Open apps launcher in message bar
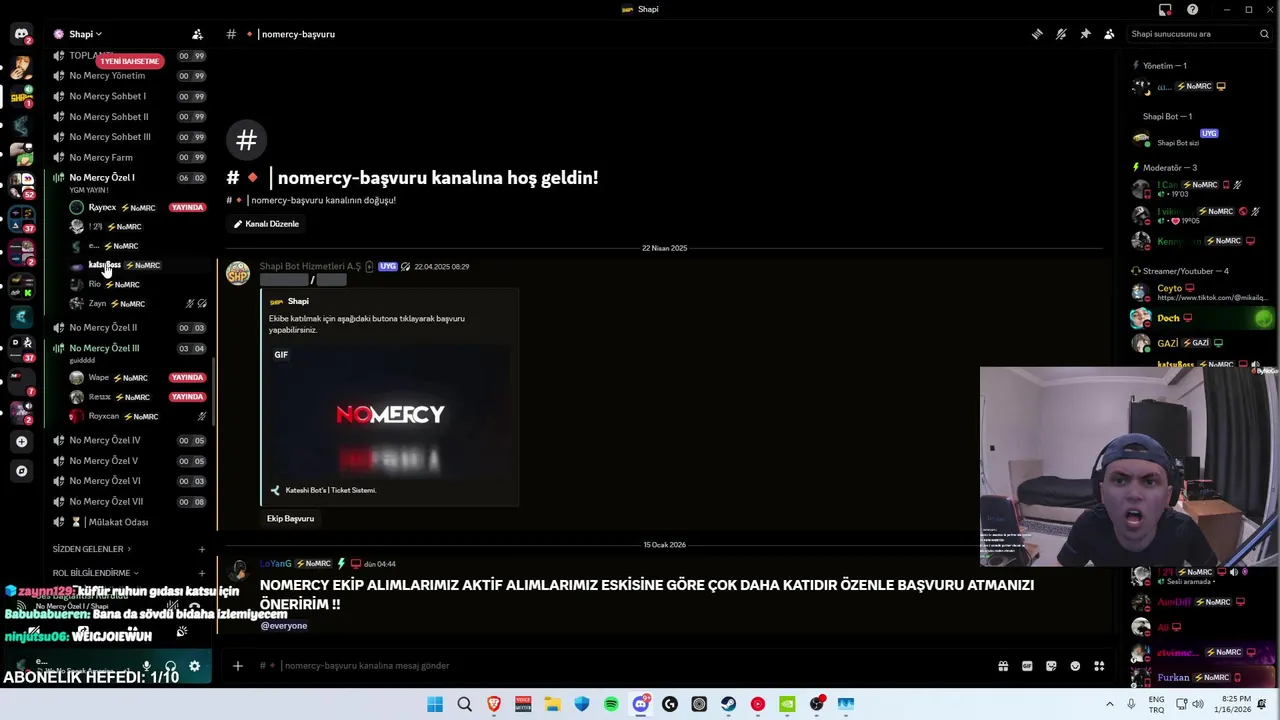 pos(1099,666)
